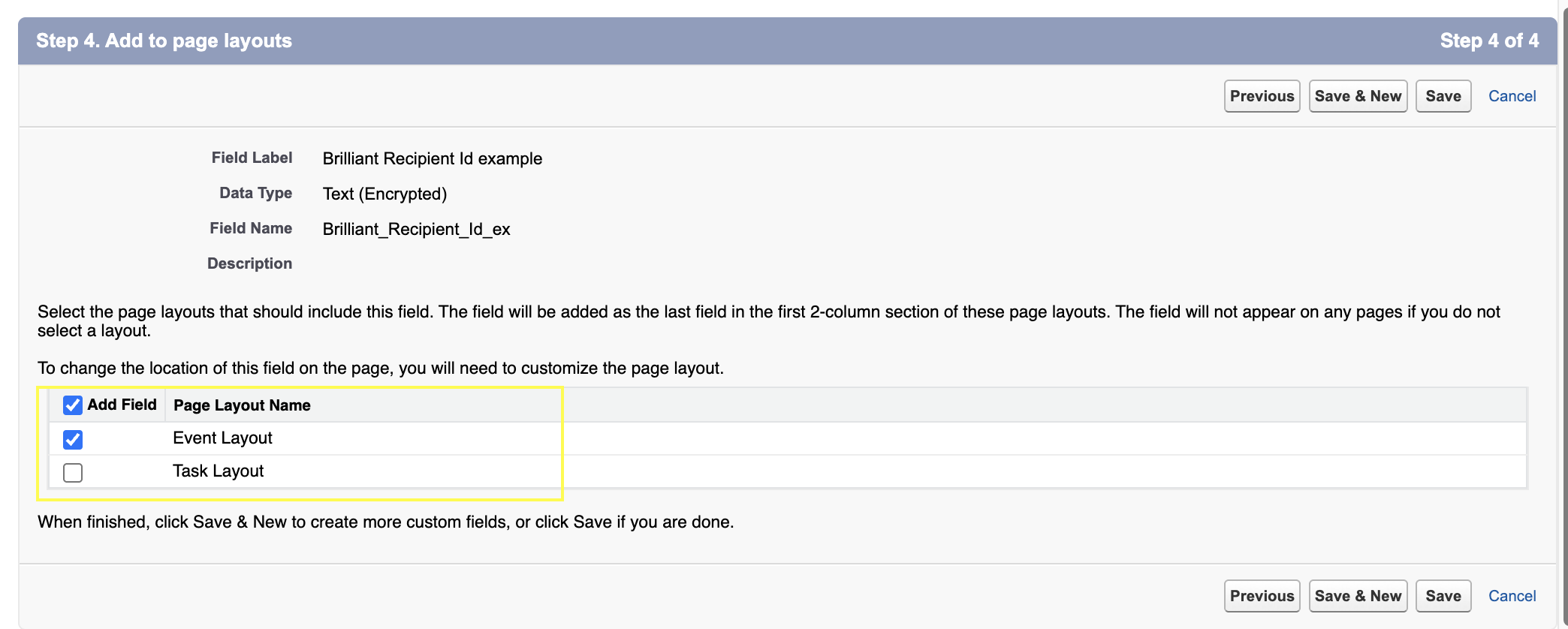Select the Event Layout row name
Screen dimensions: 1568x629
click(222, 438)
